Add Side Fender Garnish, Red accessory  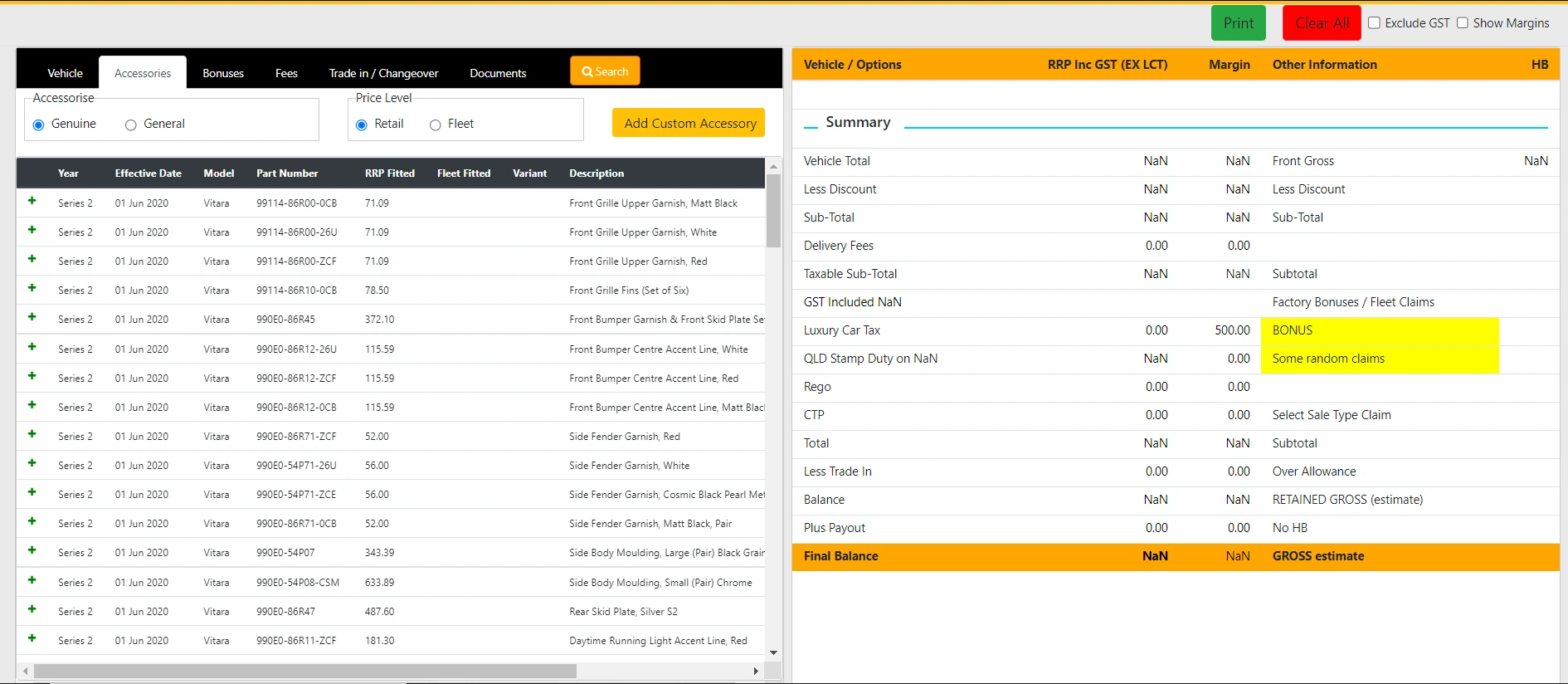coord(32,434)
